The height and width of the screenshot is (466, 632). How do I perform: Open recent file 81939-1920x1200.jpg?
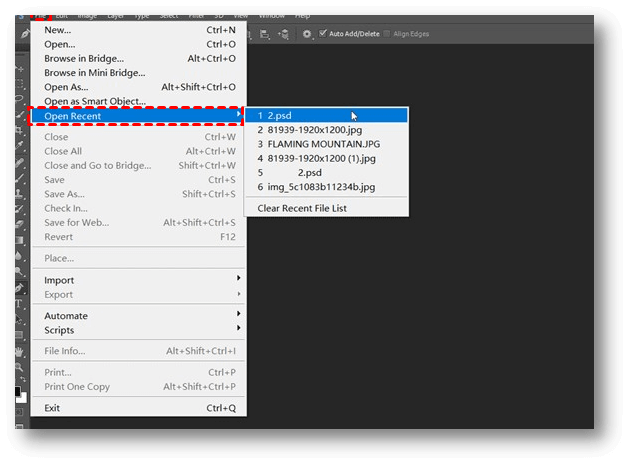(x=327, y=130)
